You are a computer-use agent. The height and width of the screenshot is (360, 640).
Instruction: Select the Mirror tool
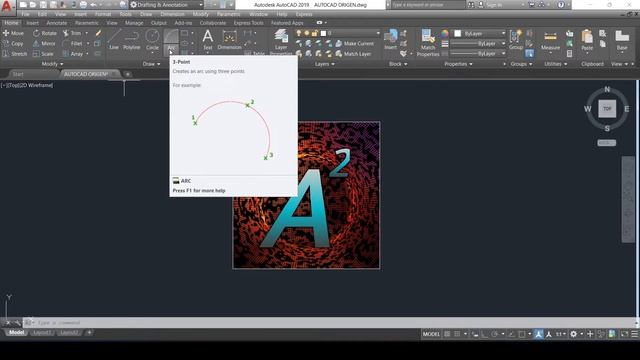44,43
